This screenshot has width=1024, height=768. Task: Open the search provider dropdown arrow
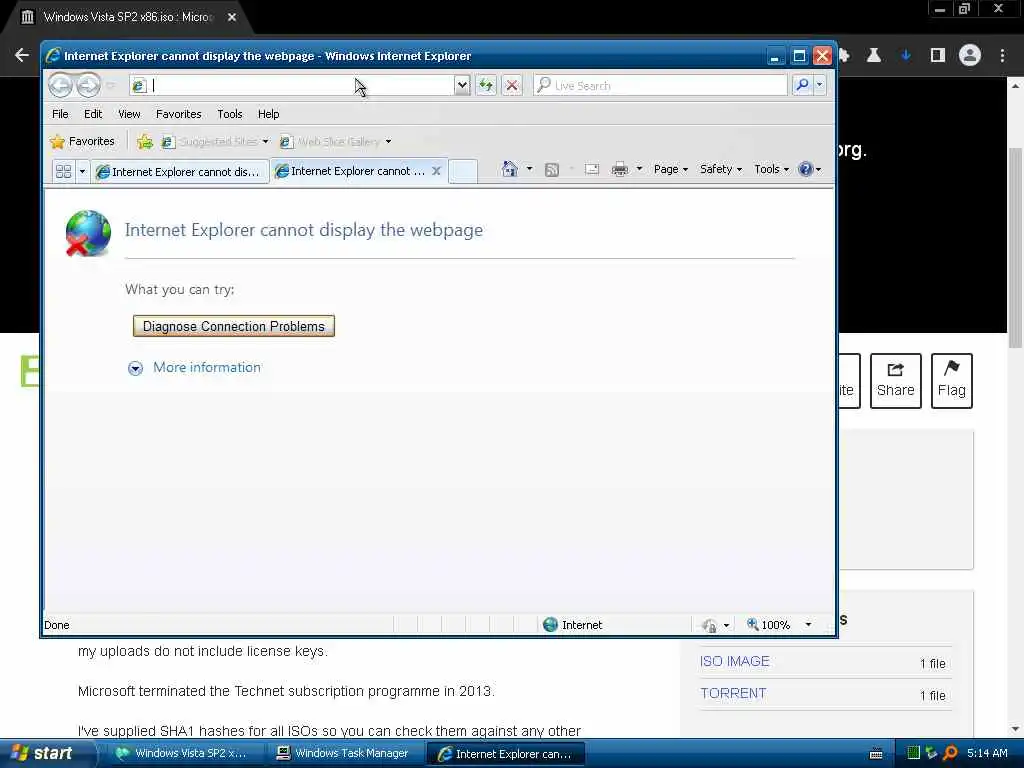click(x=820, y=85)
